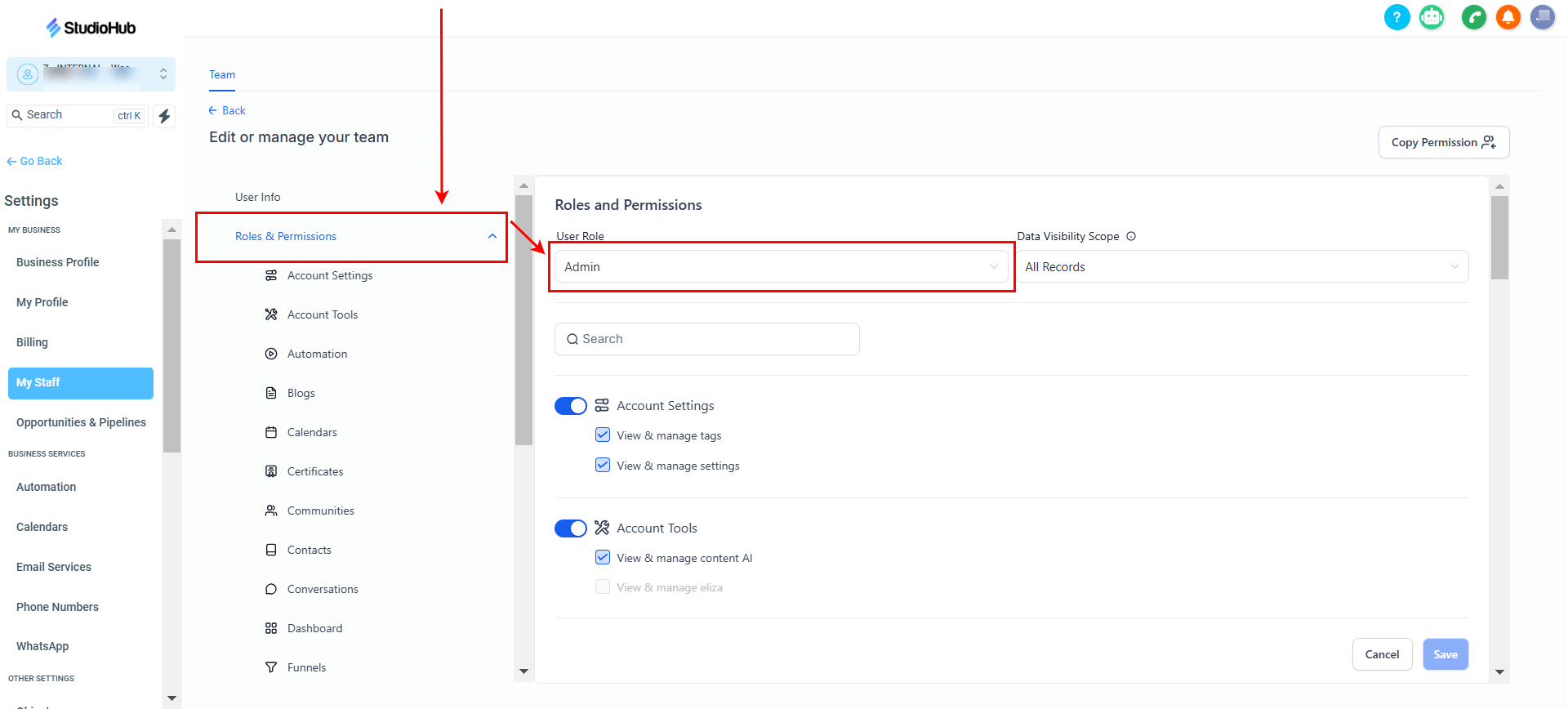
Task: Click the Blogs document icon
Action: click(x=271, y=393)
